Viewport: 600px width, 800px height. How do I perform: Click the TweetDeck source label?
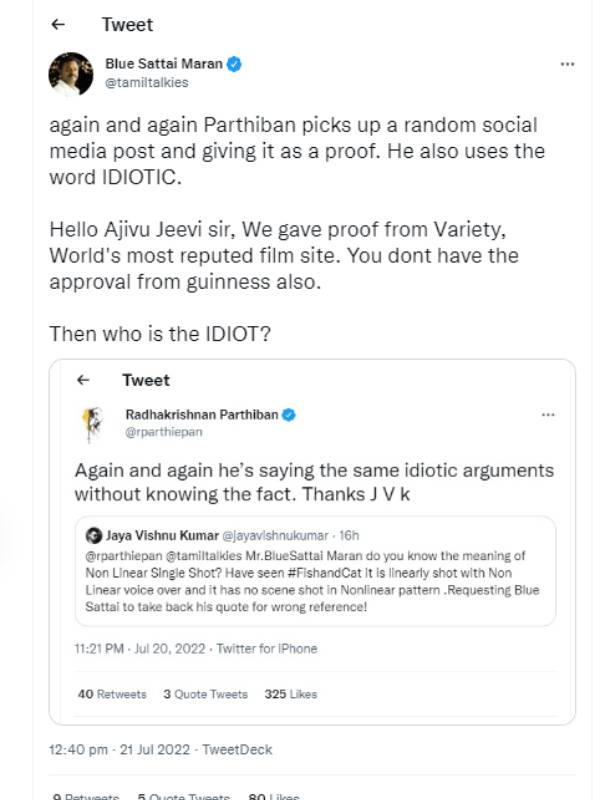237,749
